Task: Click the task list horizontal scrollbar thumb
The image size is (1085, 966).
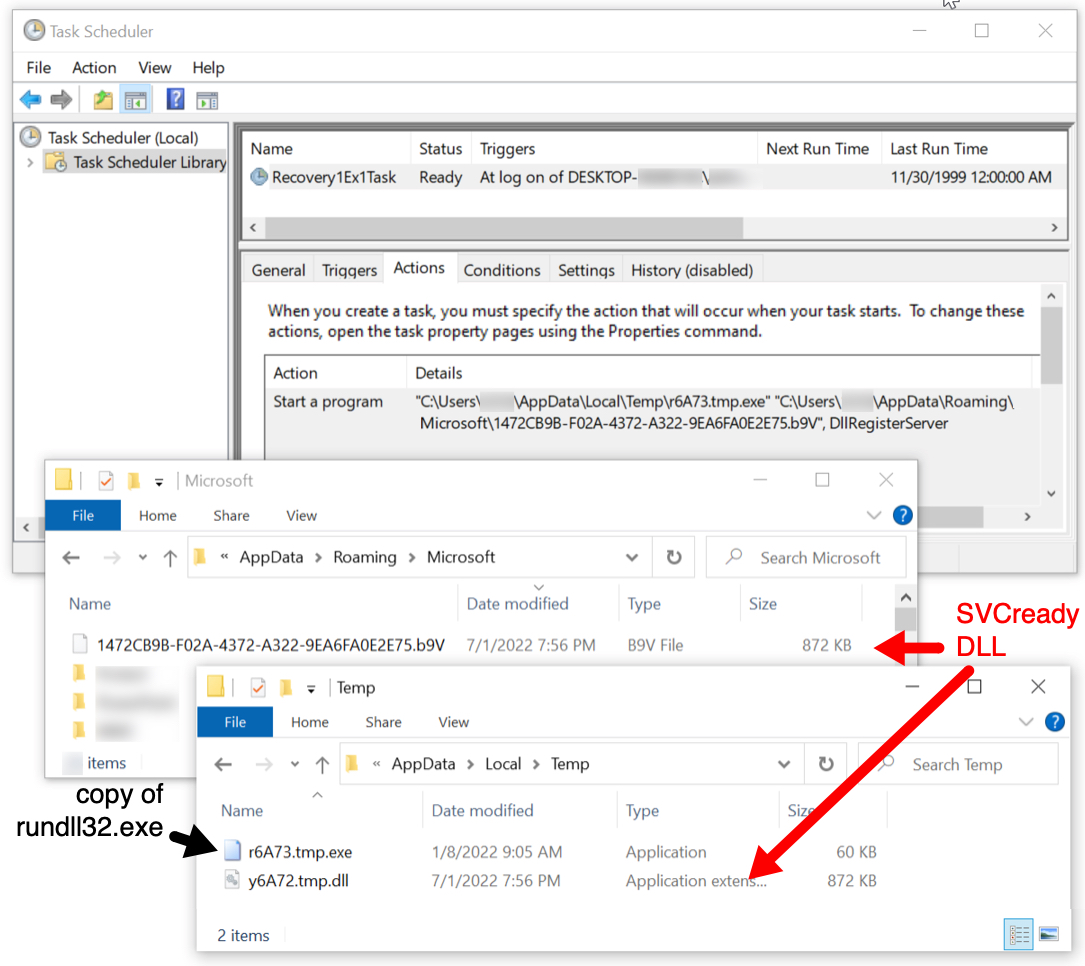Action: (504, 228)
